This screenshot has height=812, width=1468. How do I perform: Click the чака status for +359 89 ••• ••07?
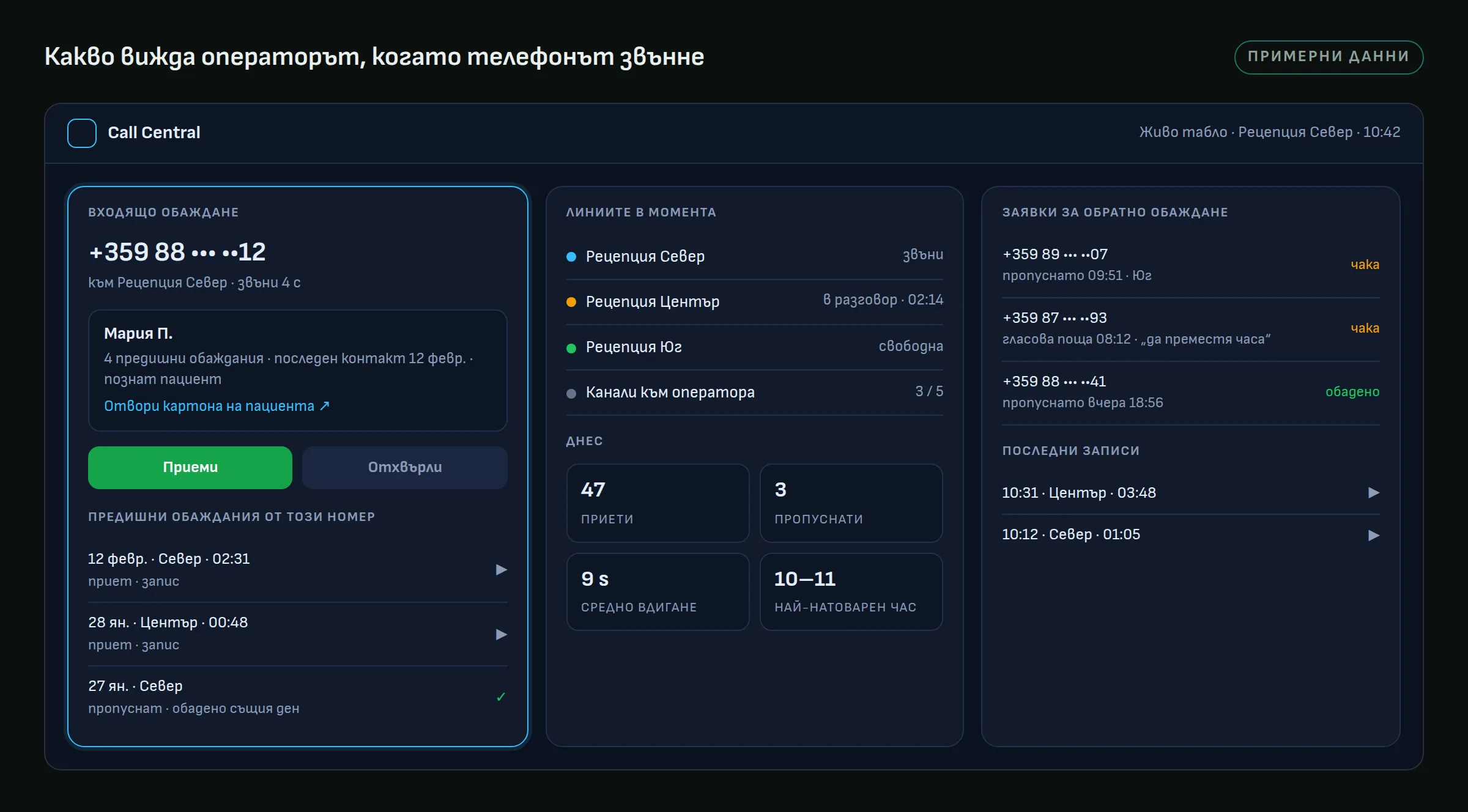point(1365,265)
